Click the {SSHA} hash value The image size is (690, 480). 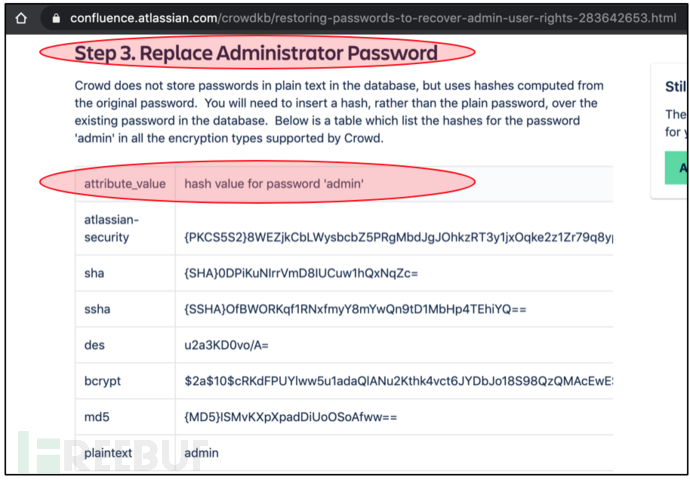355,310
